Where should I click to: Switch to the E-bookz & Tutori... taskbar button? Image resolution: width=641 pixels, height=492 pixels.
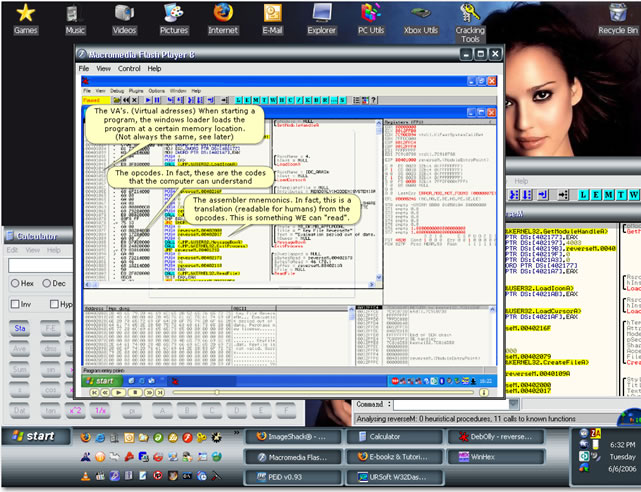pyautogui.click(x=394, y=456)
